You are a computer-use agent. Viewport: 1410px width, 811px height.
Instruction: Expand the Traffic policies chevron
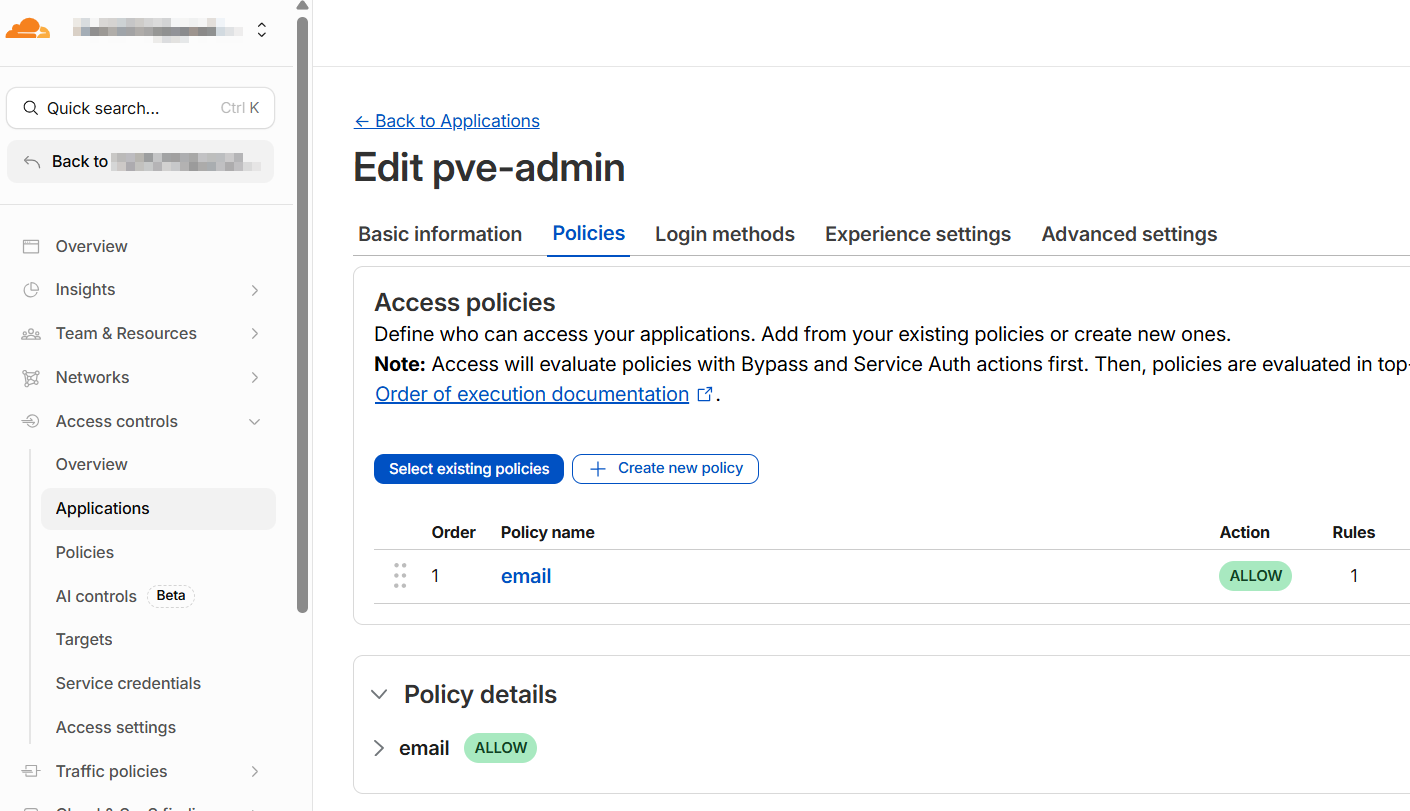coord(255,772)
